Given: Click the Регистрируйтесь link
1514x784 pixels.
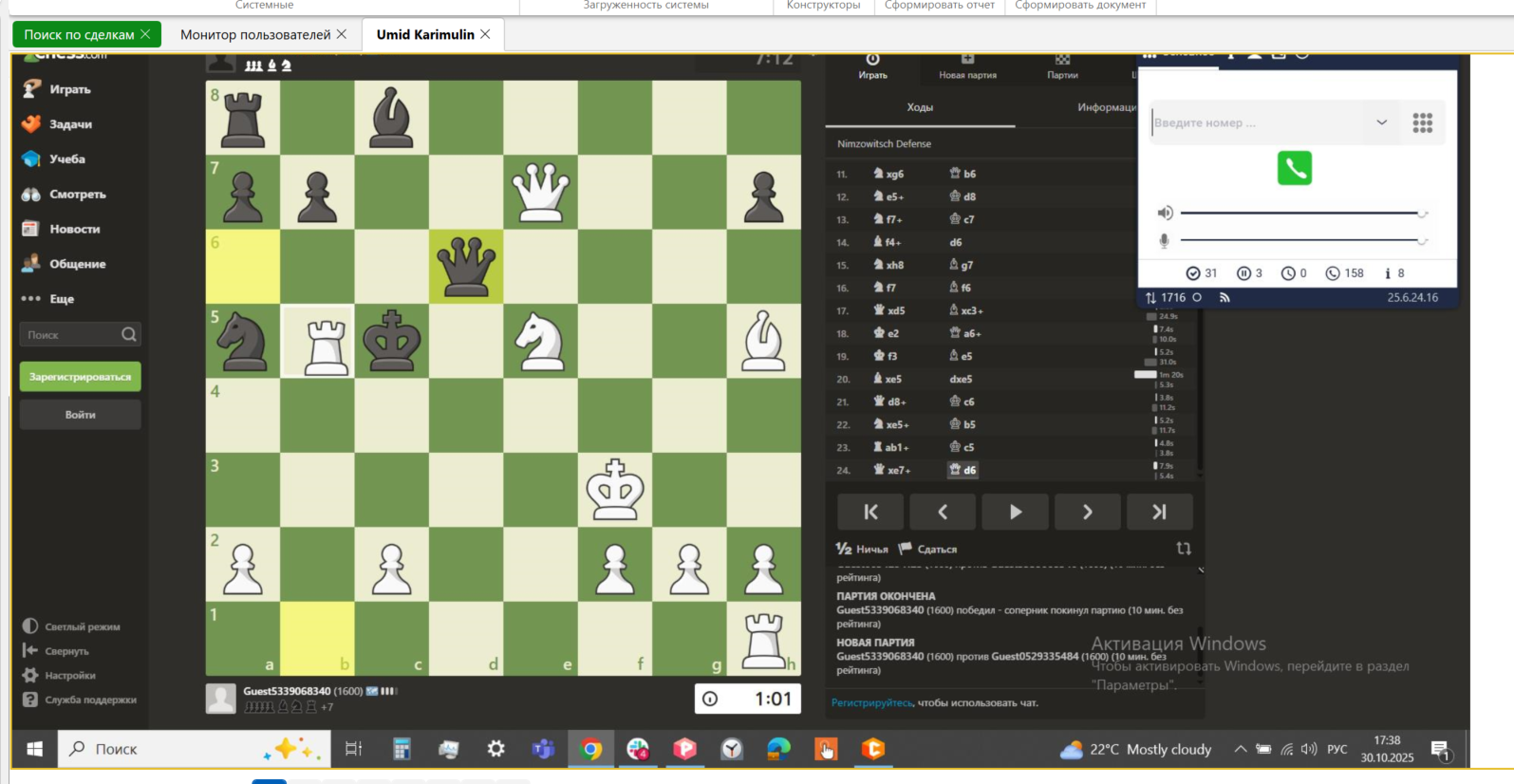Looking at the screenshot, I should (872, 703).
